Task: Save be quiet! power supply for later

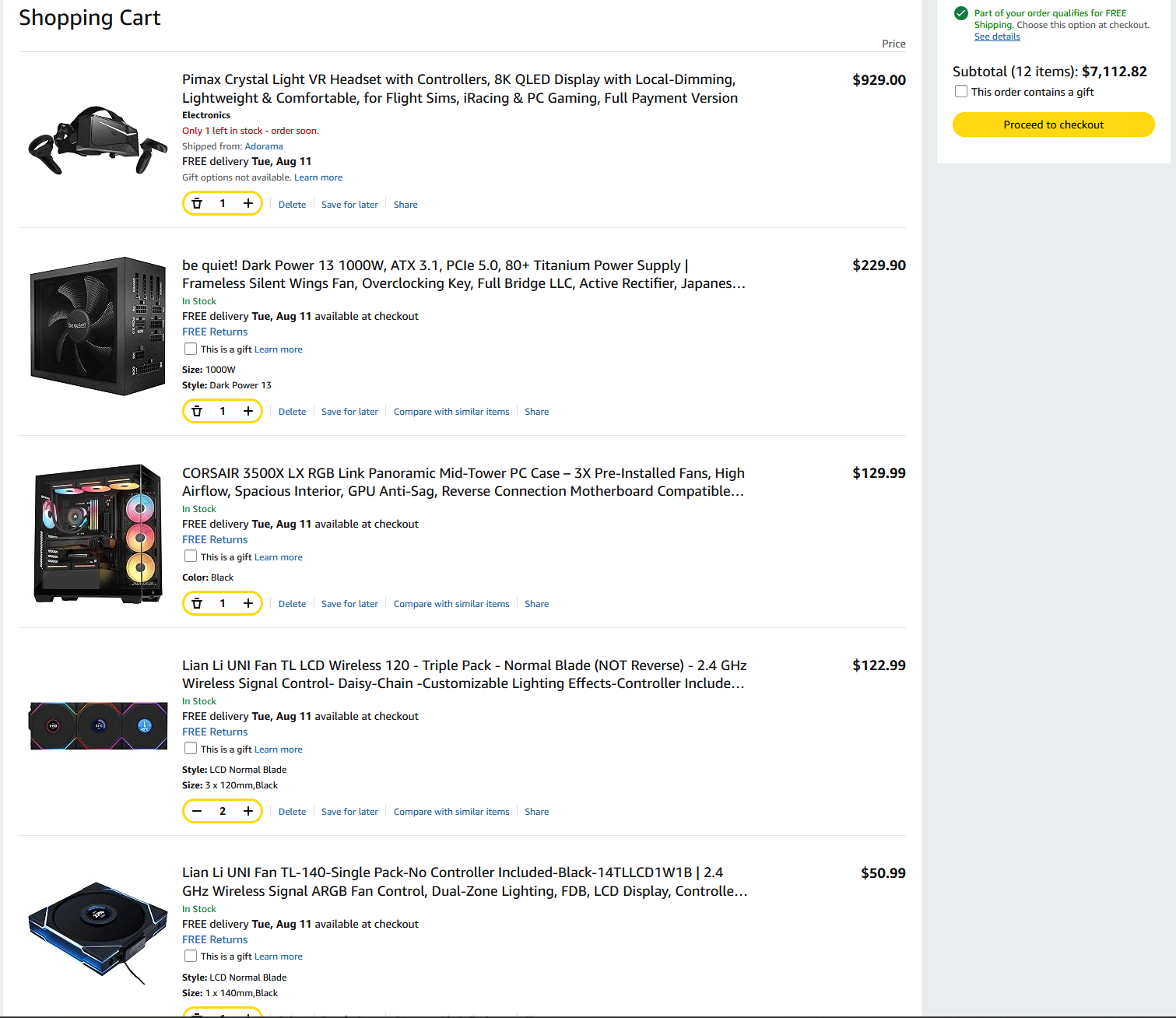Action: (x=349, y=412)
